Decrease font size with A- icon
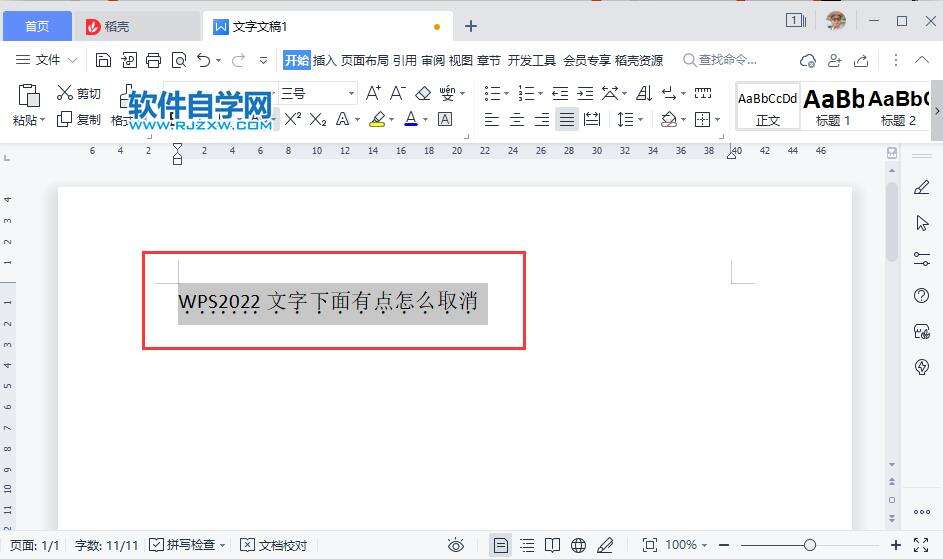 tap(398, 93)
